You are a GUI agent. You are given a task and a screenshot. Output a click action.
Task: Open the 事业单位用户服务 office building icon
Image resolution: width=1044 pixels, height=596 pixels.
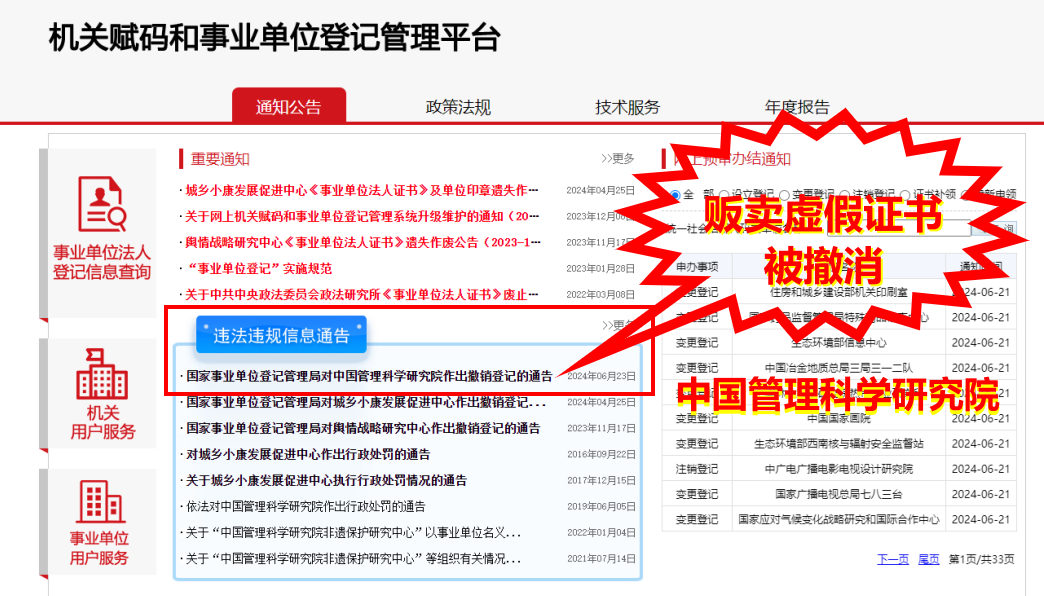pyautogui.click(x=100, y=501)
